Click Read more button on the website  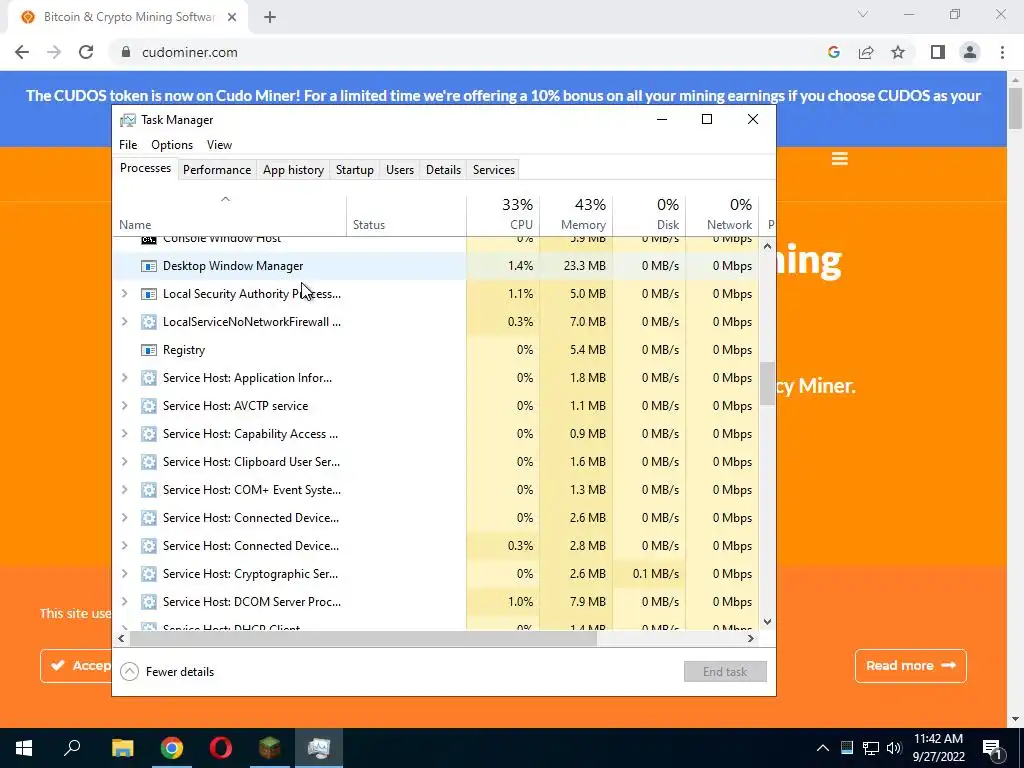pyautogui.click(x=910, y=666)
